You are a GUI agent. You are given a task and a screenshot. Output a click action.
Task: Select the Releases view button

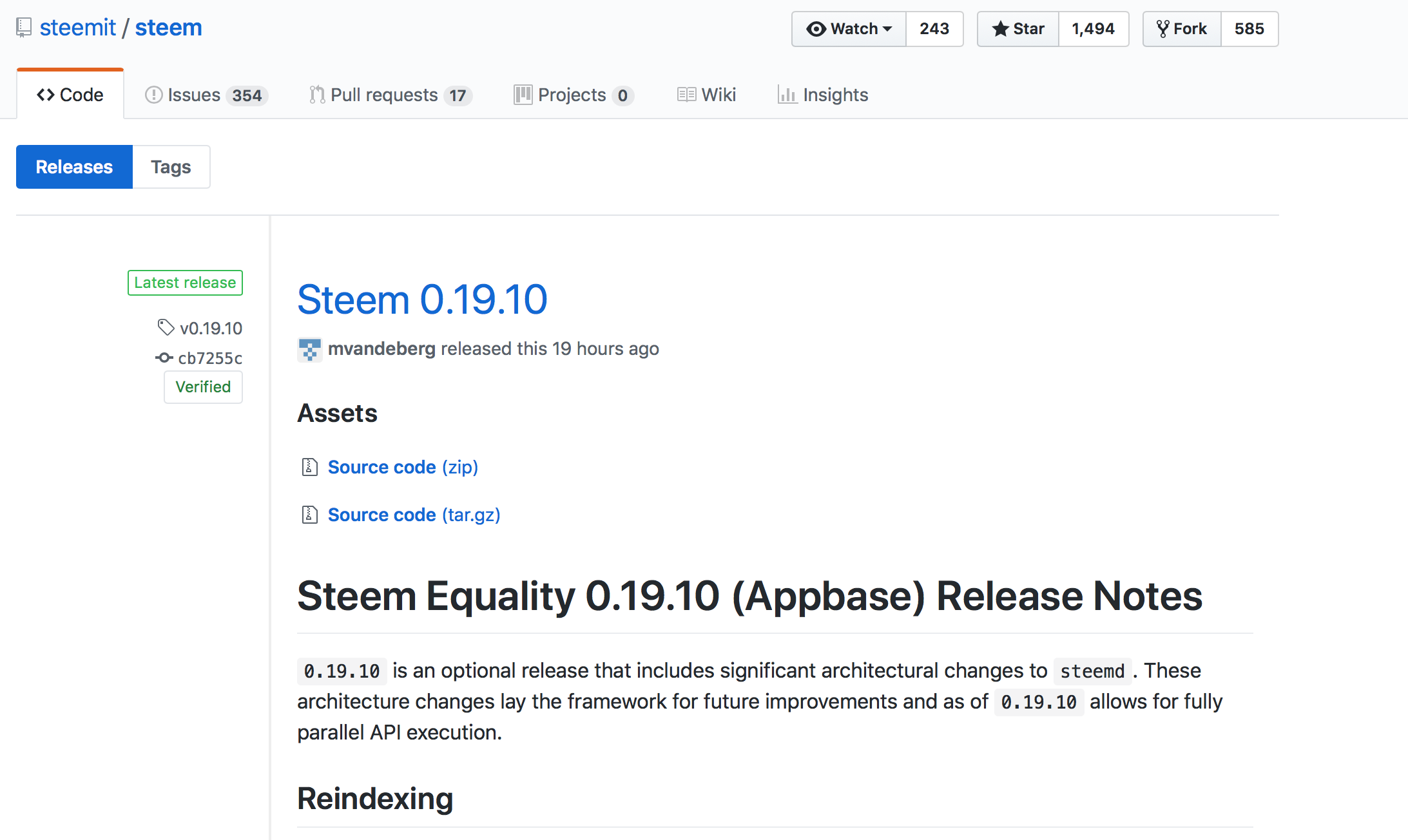tap(74, 167)
